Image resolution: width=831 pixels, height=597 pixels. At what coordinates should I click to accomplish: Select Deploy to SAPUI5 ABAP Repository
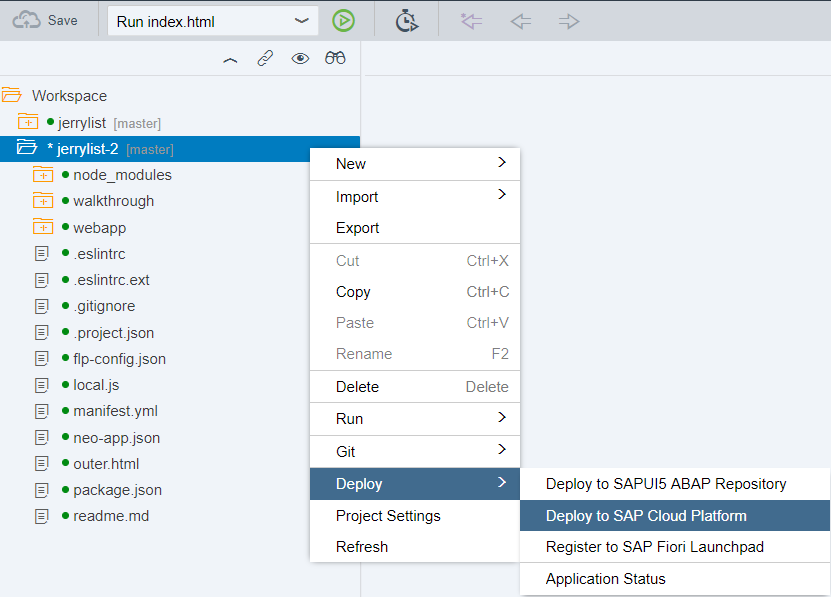pos(675,484)
